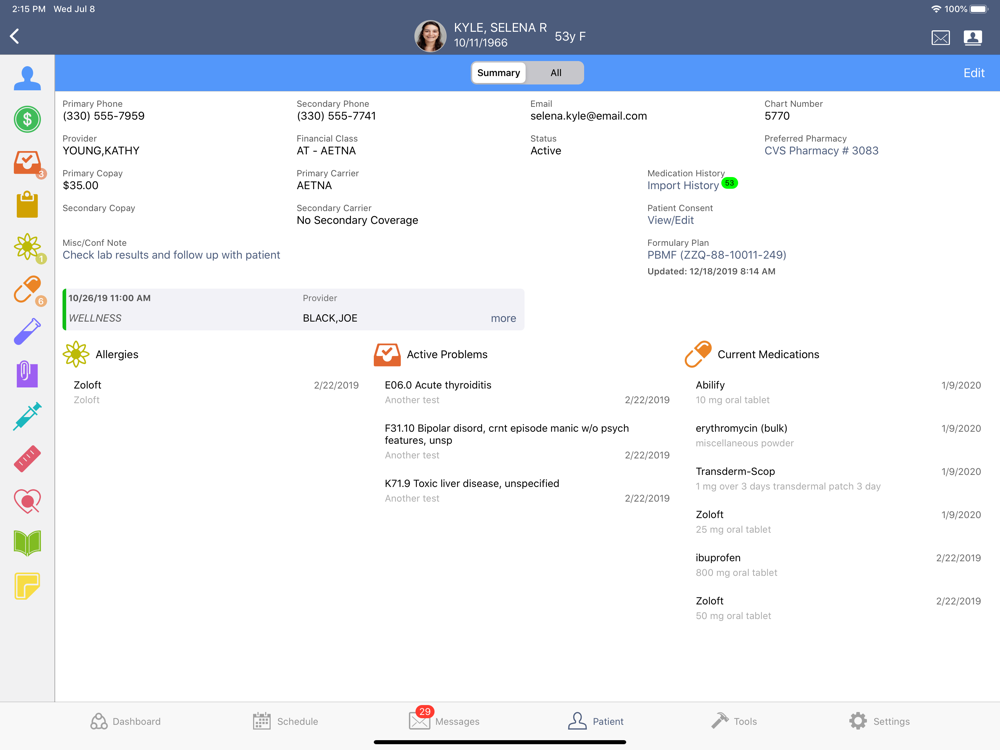Open the CVS Pharmacy # 3083 link
The height and width of the screenshot is (750, 1000).
pos(821,151)
